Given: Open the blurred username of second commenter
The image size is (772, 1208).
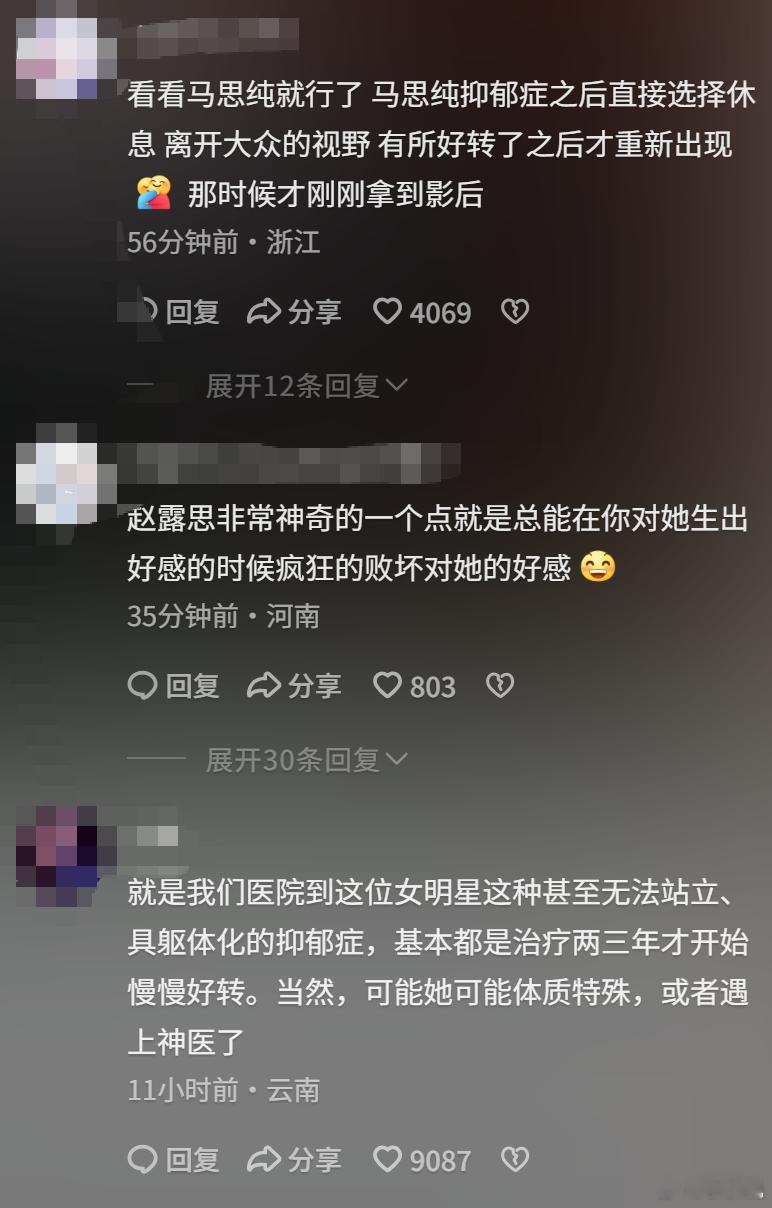Looking at the screenshot, I should [288, 463].
